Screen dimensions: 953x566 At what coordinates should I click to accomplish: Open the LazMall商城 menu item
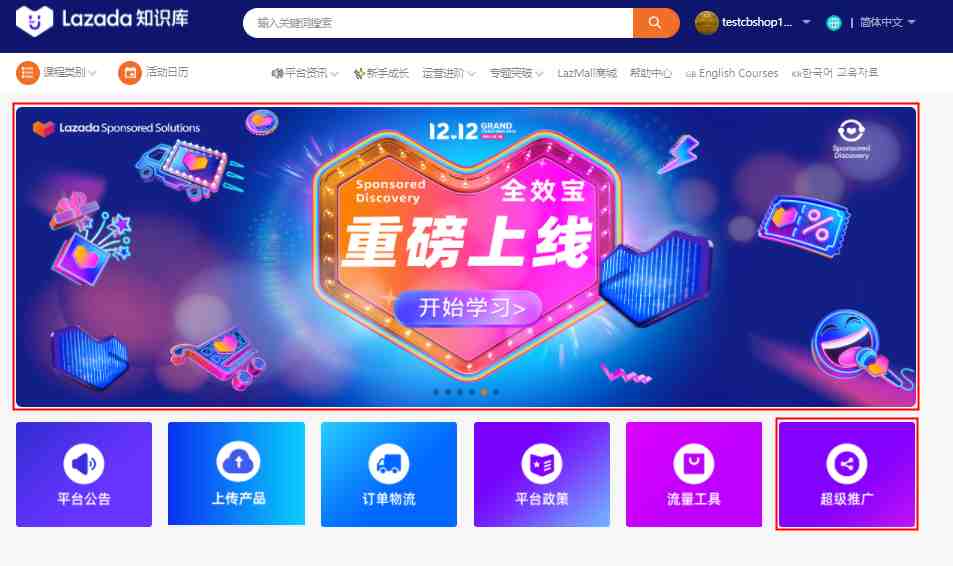click(587, 73)
